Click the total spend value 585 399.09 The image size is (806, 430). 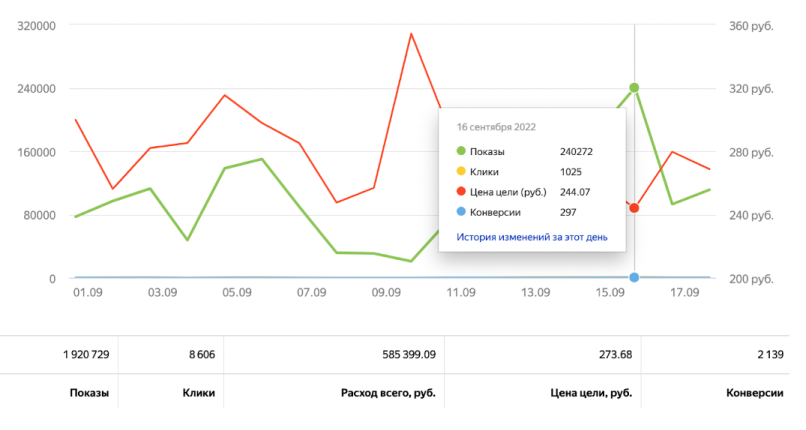tap(409, 354)
